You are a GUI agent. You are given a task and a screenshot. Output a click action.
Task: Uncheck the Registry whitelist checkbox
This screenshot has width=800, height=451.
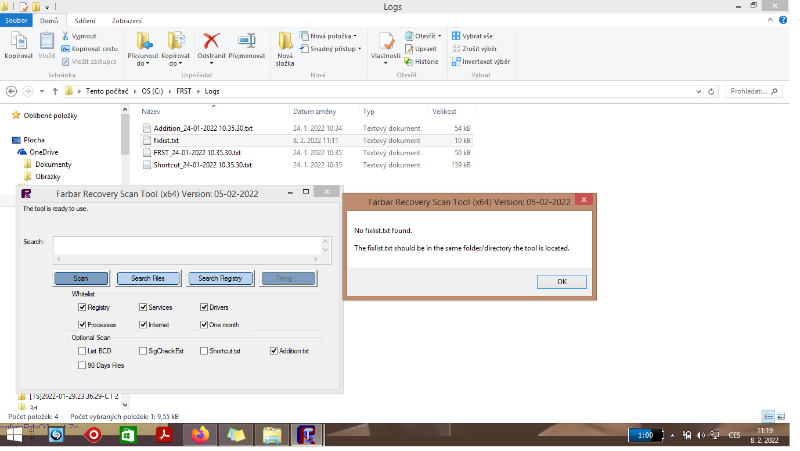pyautogui.click(x=82, y=307)
